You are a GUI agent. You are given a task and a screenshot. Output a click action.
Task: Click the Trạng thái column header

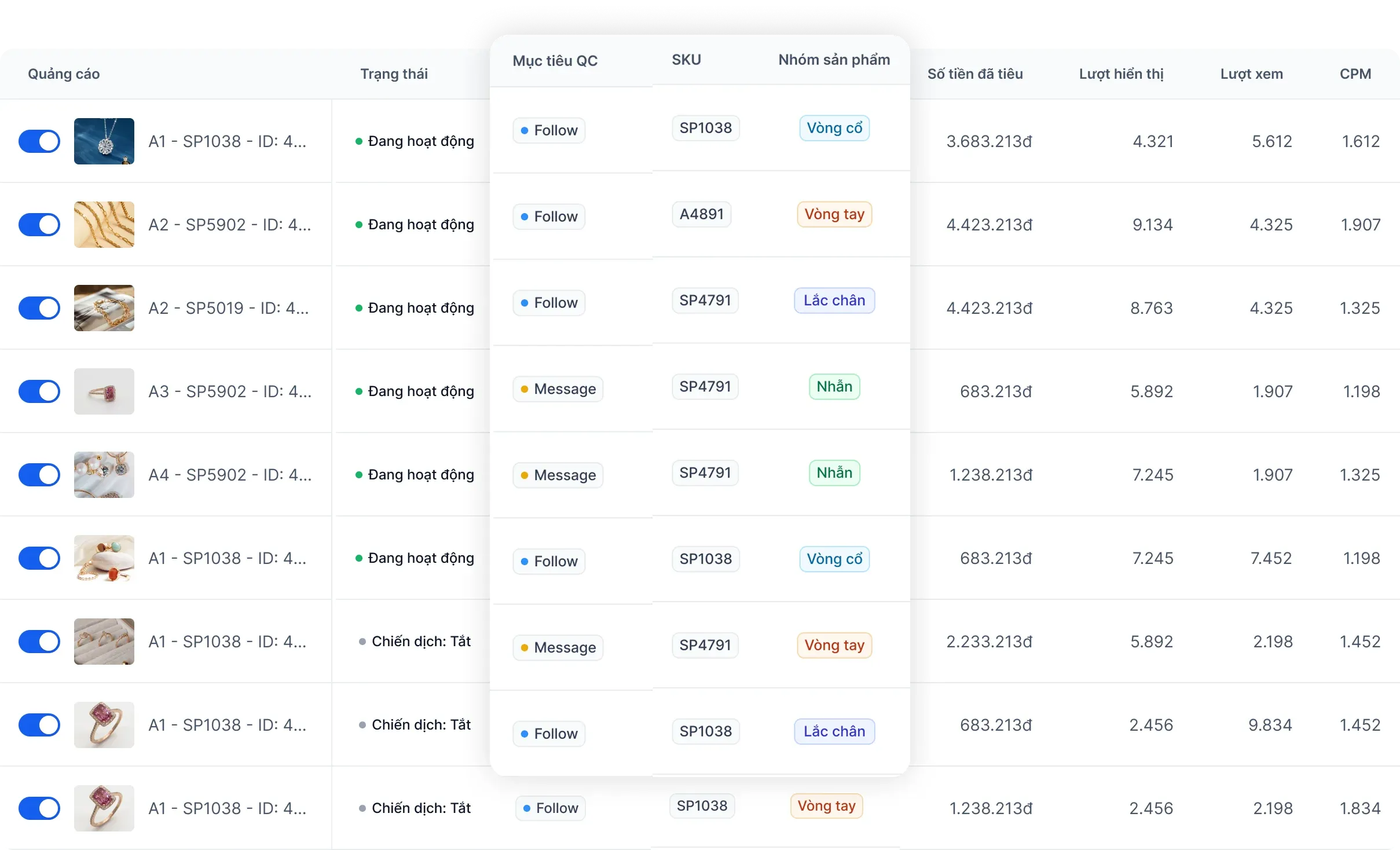pyautogui.click(x=394, y=74)
